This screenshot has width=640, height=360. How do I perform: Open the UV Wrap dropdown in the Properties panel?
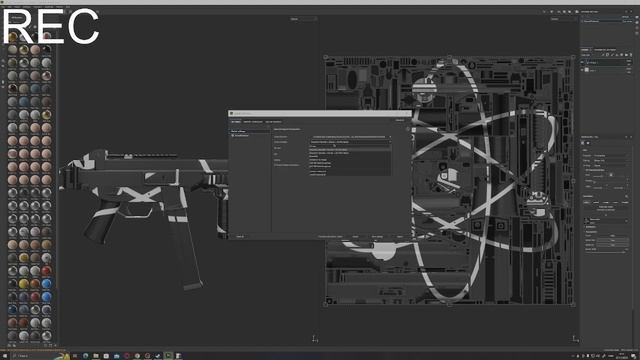[611, 165]
